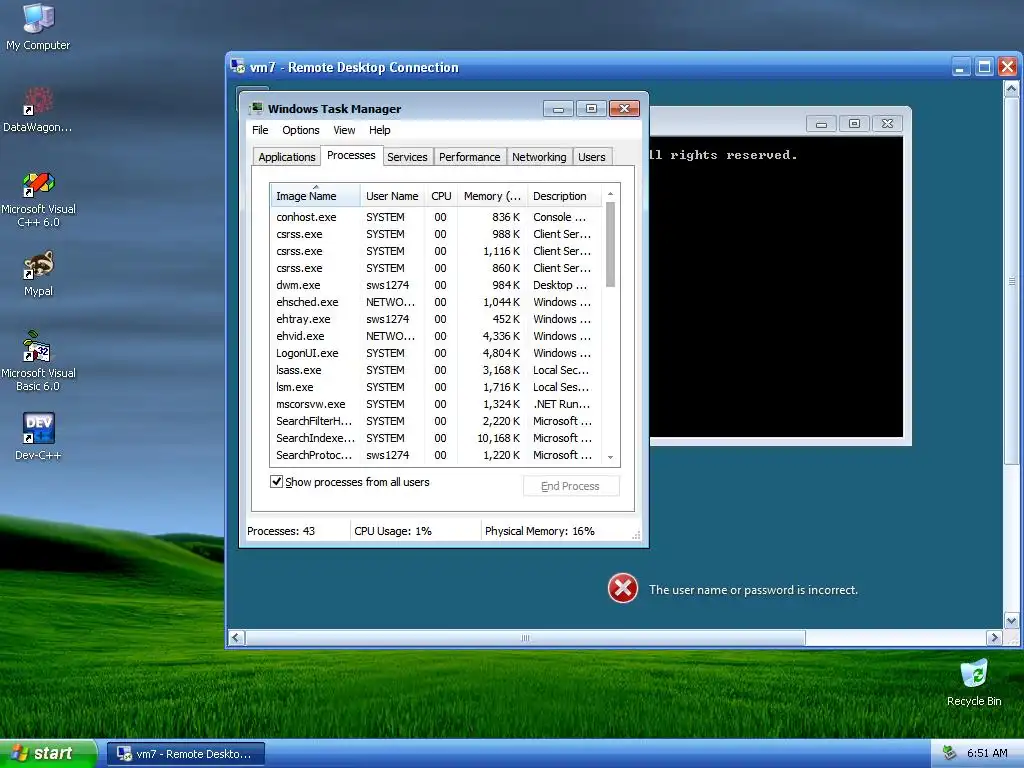Screen dimensions: 1024x768
Task: Click remote desktop horizontal scroll right arrow
Action: point(994,637)
